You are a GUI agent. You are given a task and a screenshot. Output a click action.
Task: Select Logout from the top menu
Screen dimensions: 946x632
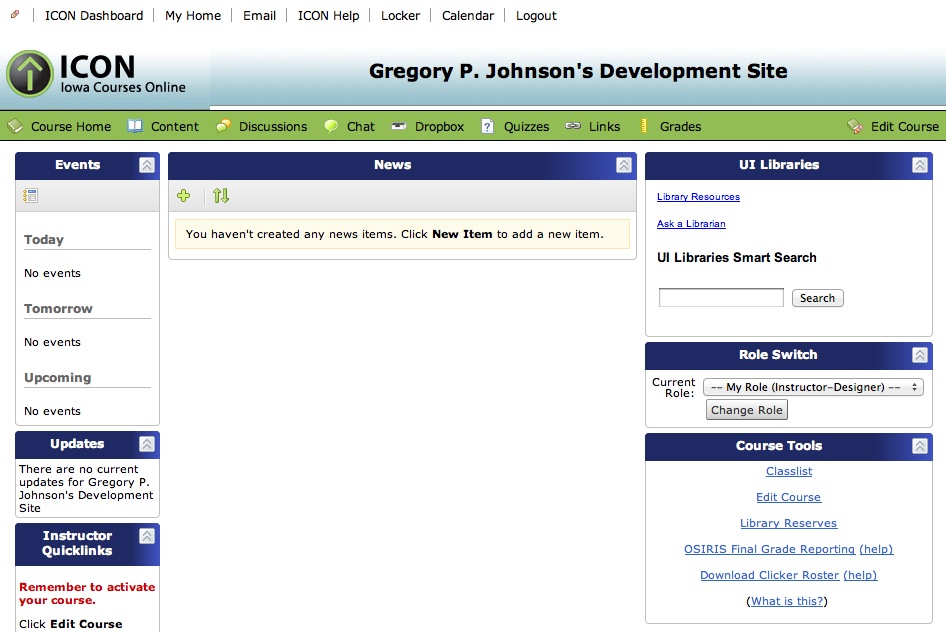click(536, 15)
